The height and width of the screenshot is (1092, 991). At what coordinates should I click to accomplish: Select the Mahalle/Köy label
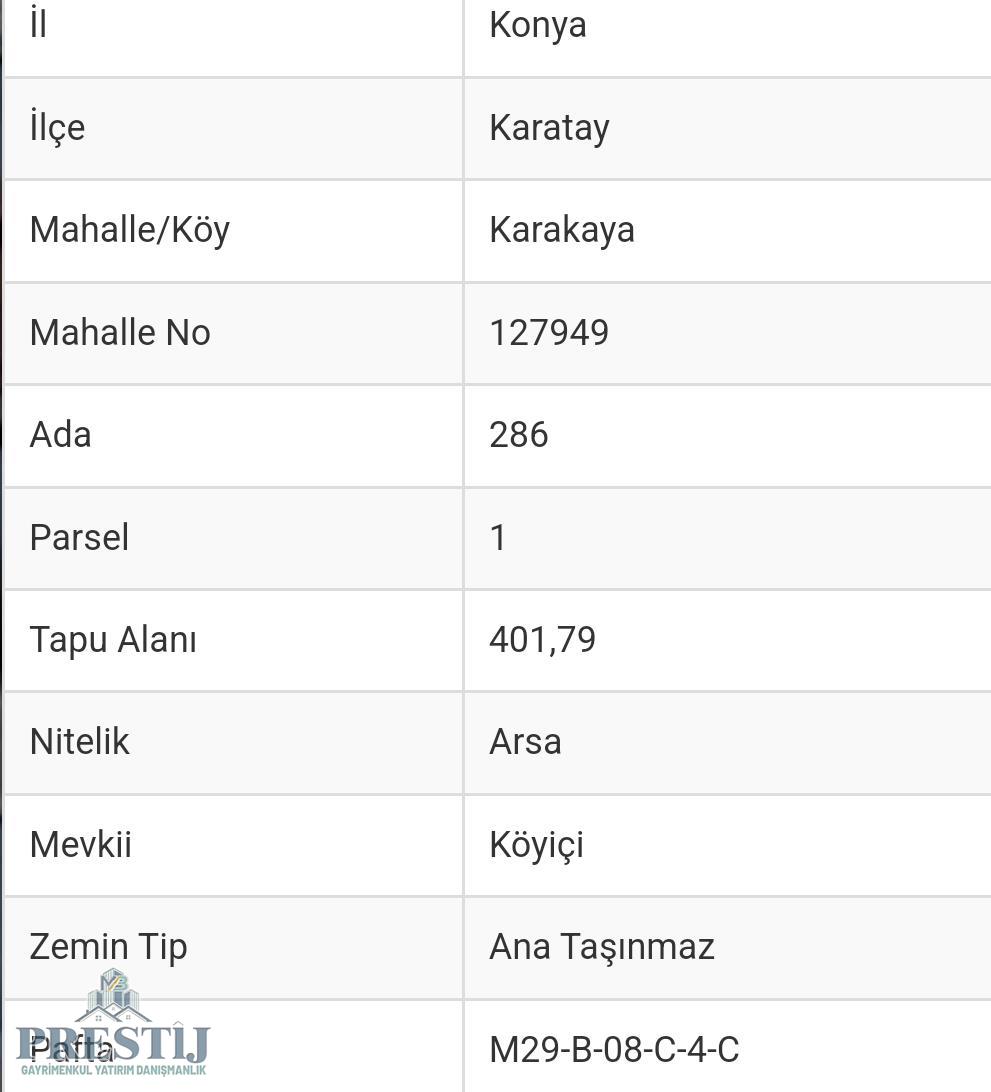130,231
